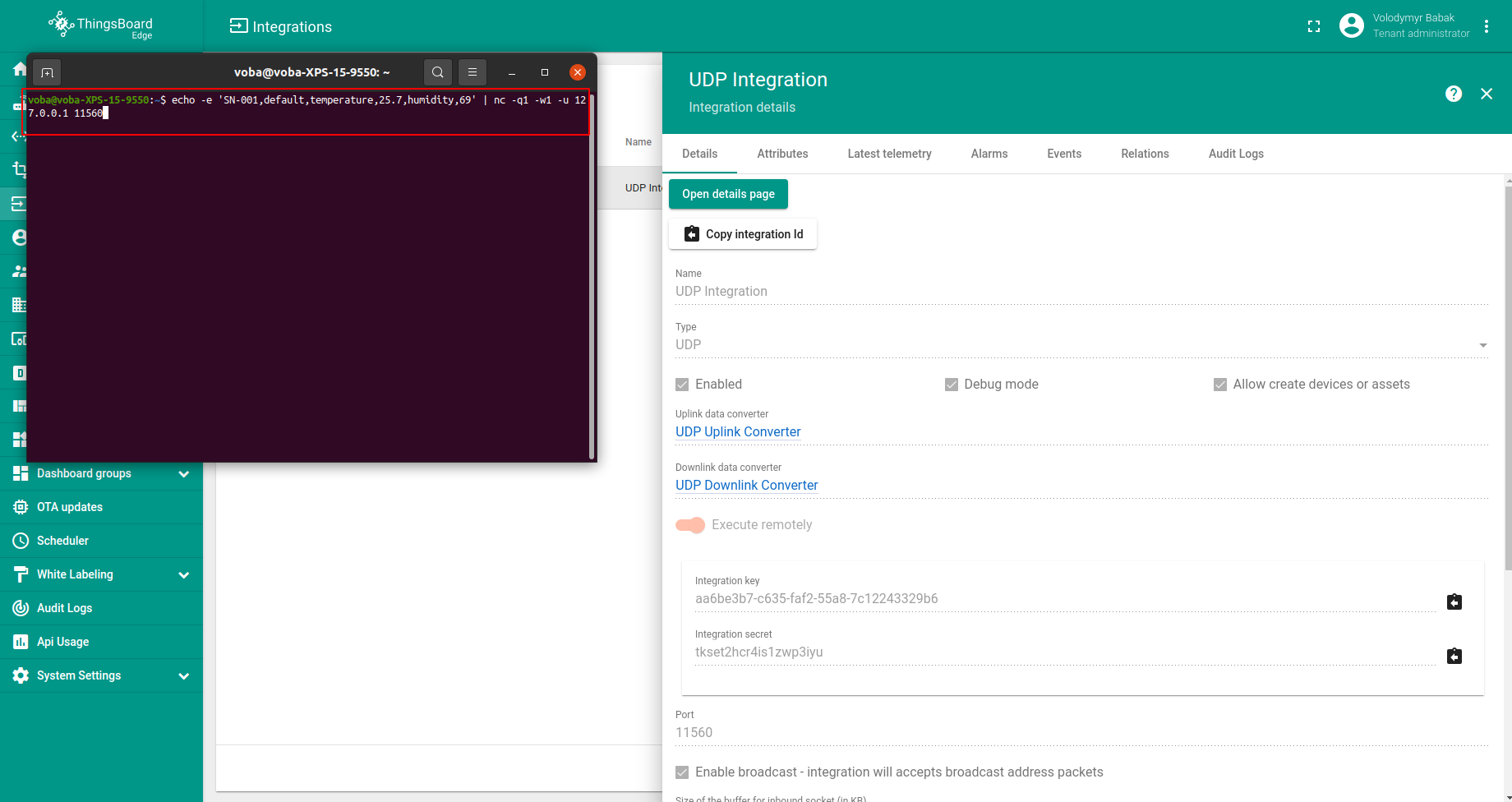This screenshot has width=1512, height=802.
Task: Click Copy integration Id button
Action: pos(743,234)
